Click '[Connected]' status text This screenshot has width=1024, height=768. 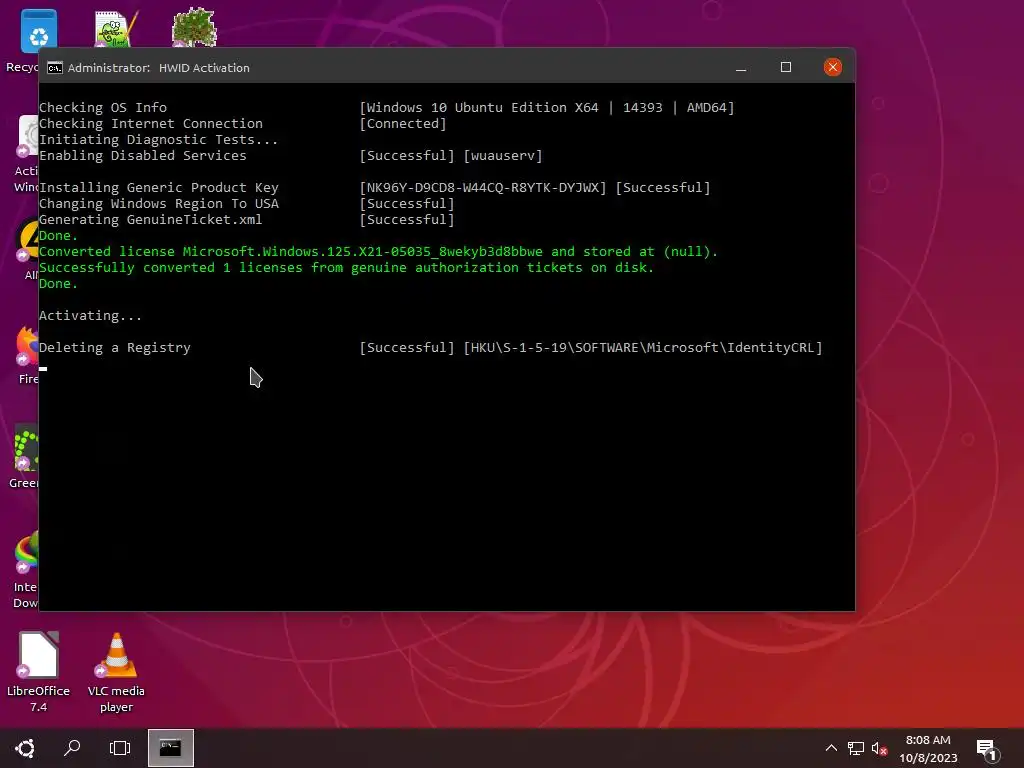click(403, 124)
